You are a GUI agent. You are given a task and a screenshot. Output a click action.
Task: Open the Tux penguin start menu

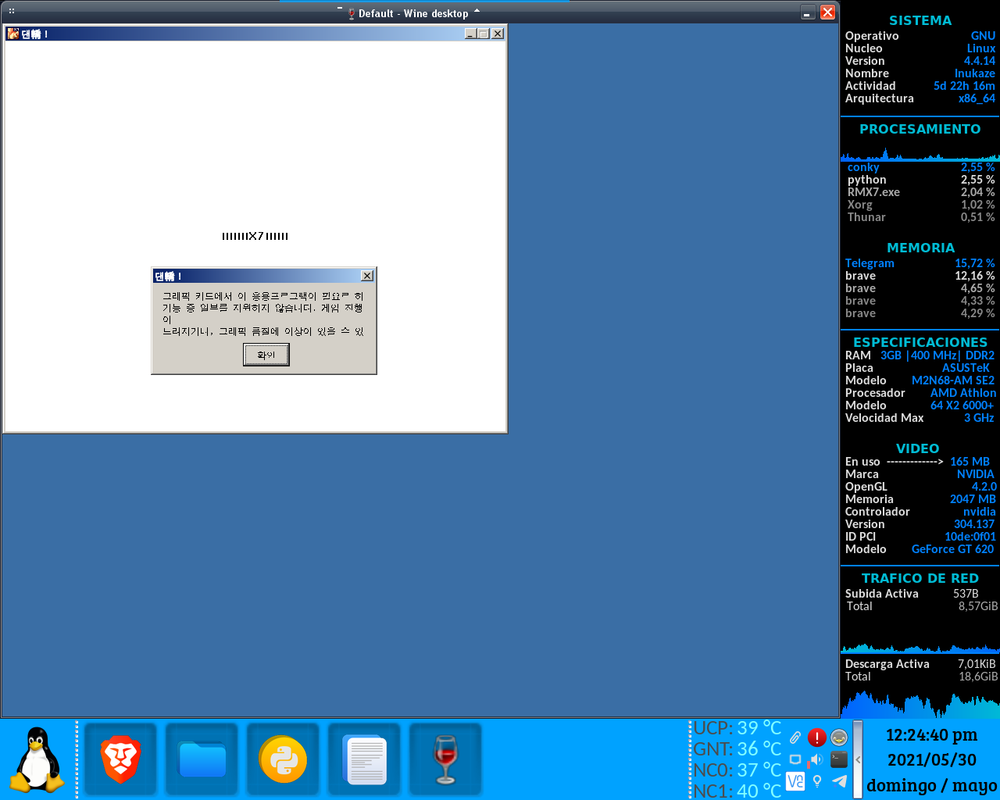tap(38, 759)
